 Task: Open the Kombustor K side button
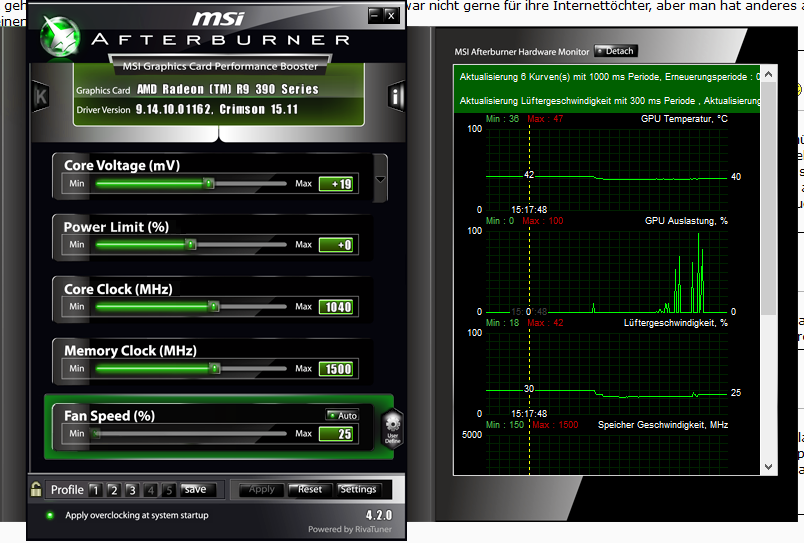pos(41,96)
